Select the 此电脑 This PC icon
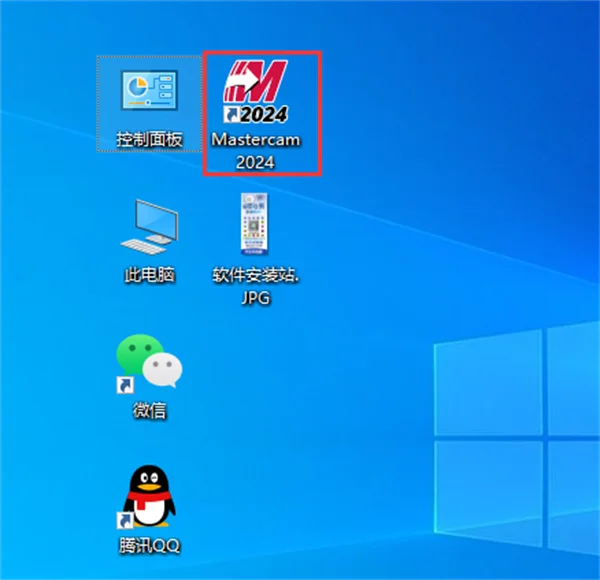 point(149,227)
